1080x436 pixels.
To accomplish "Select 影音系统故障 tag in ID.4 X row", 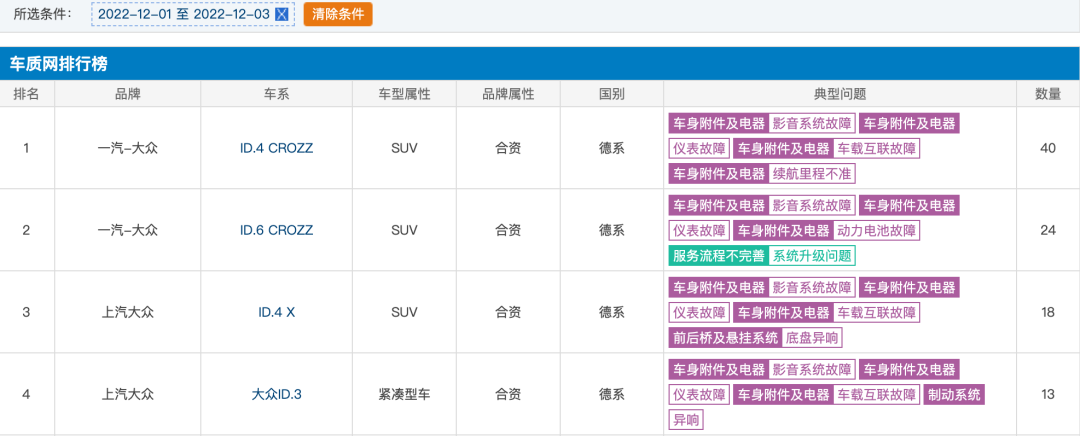I will point(812,287).
